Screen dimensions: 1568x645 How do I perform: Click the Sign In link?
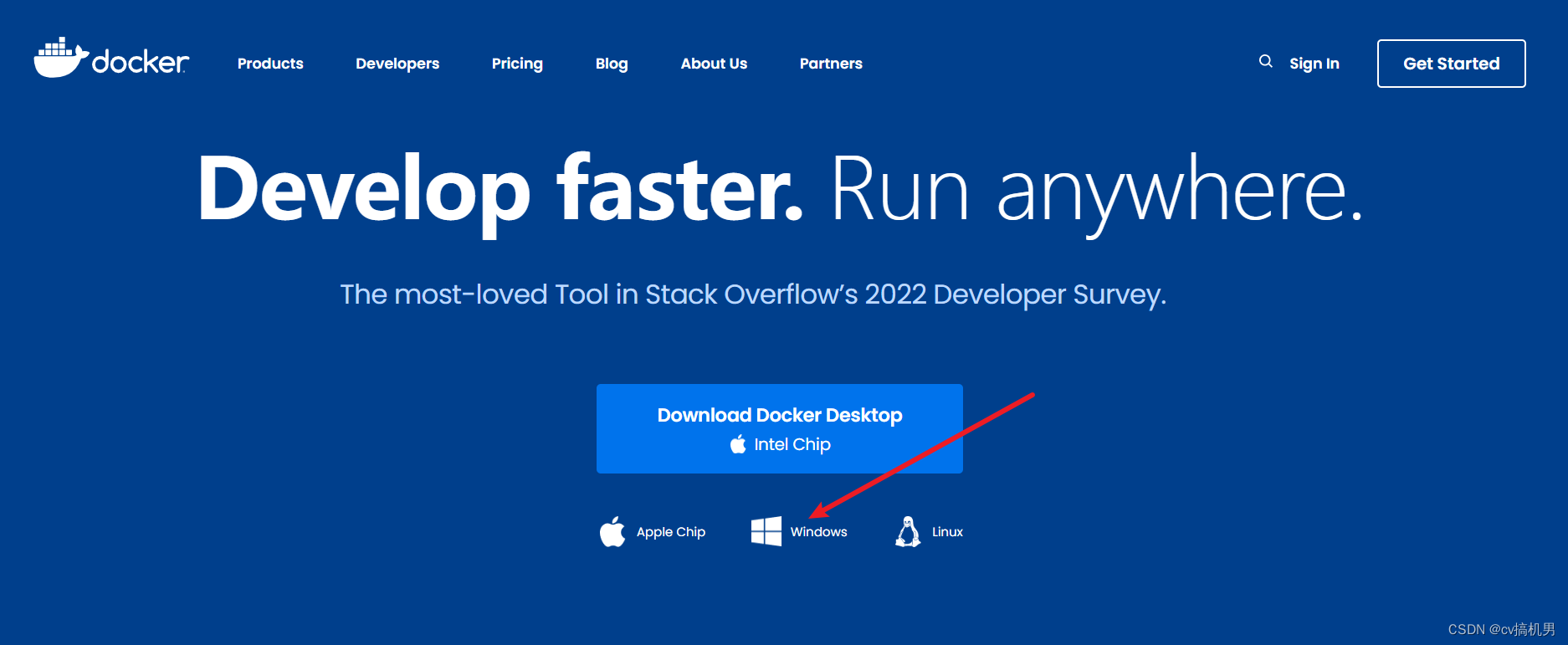1314,64
